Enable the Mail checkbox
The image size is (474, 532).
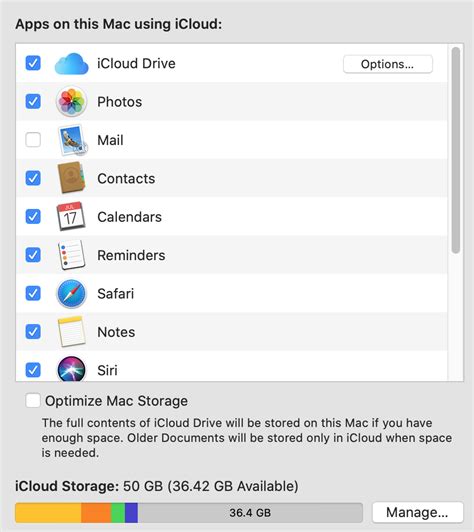(33, 140)
